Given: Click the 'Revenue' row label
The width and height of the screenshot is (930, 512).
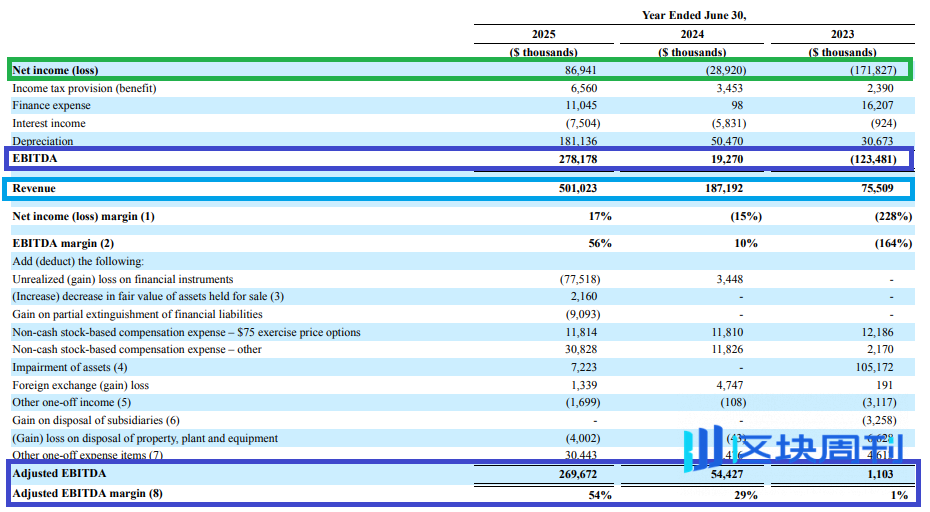Looking at the screenshot, I should pos(34,189).
